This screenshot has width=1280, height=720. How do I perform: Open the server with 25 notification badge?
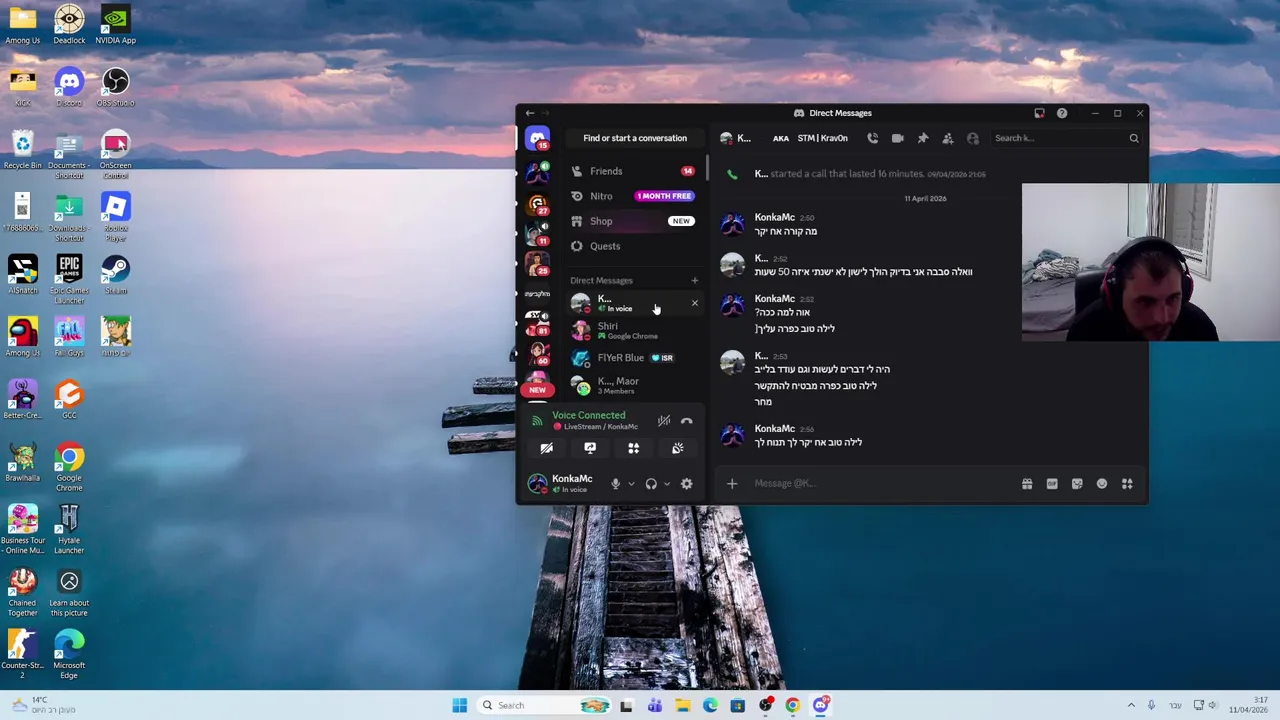[x=538, y=263]
